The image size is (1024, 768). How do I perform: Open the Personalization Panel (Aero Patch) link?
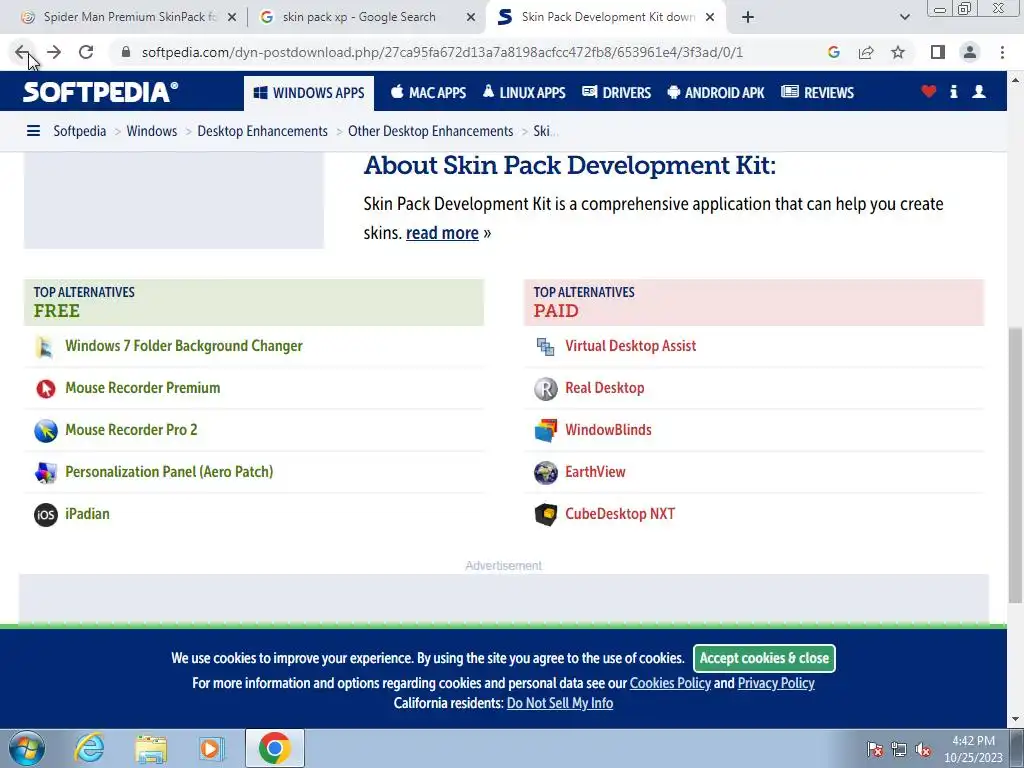pyautogui.click(x=169, y=472)
